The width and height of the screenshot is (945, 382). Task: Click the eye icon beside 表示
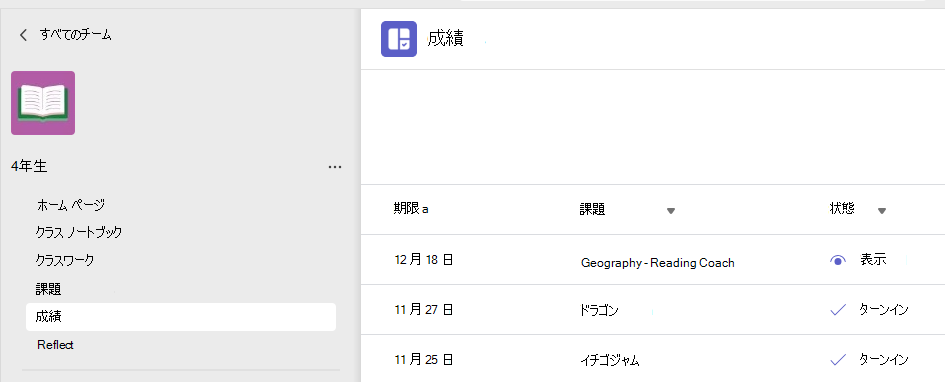tap(838, 261)
